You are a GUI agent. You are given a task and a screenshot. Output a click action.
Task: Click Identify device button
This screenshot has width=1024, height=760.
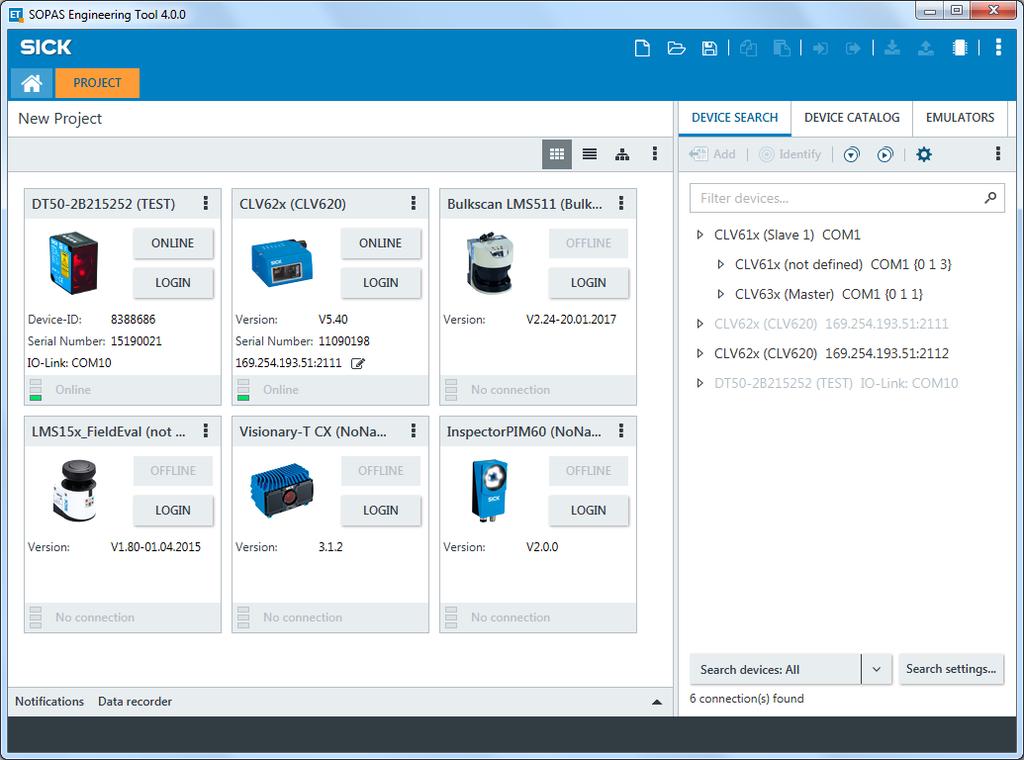790,154
